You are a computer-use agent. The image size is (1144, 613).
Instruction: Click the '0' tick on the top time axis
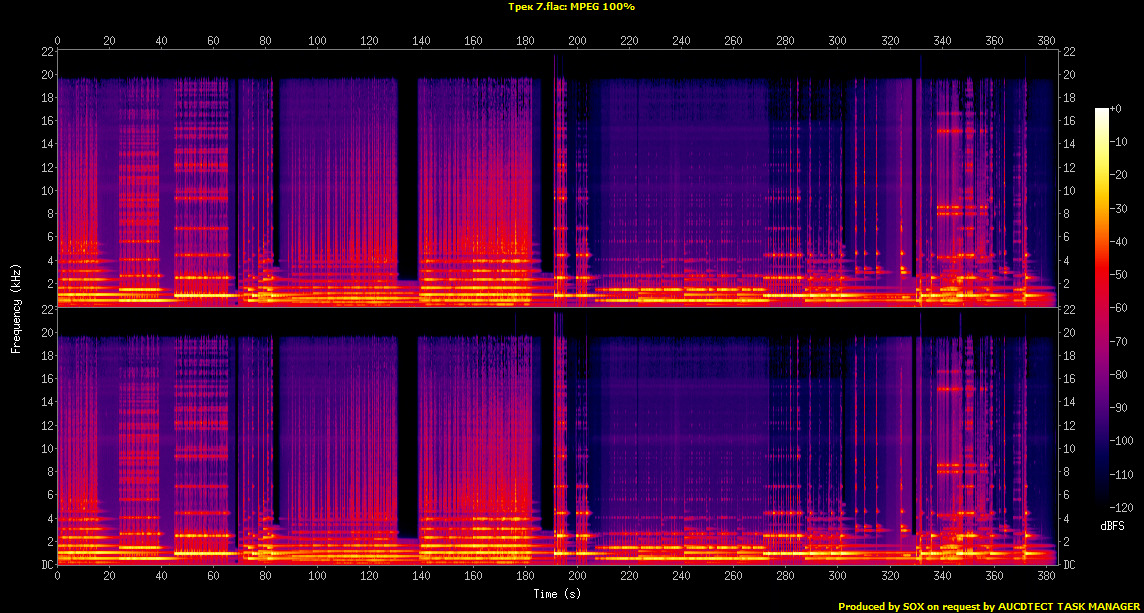(58, 41)
